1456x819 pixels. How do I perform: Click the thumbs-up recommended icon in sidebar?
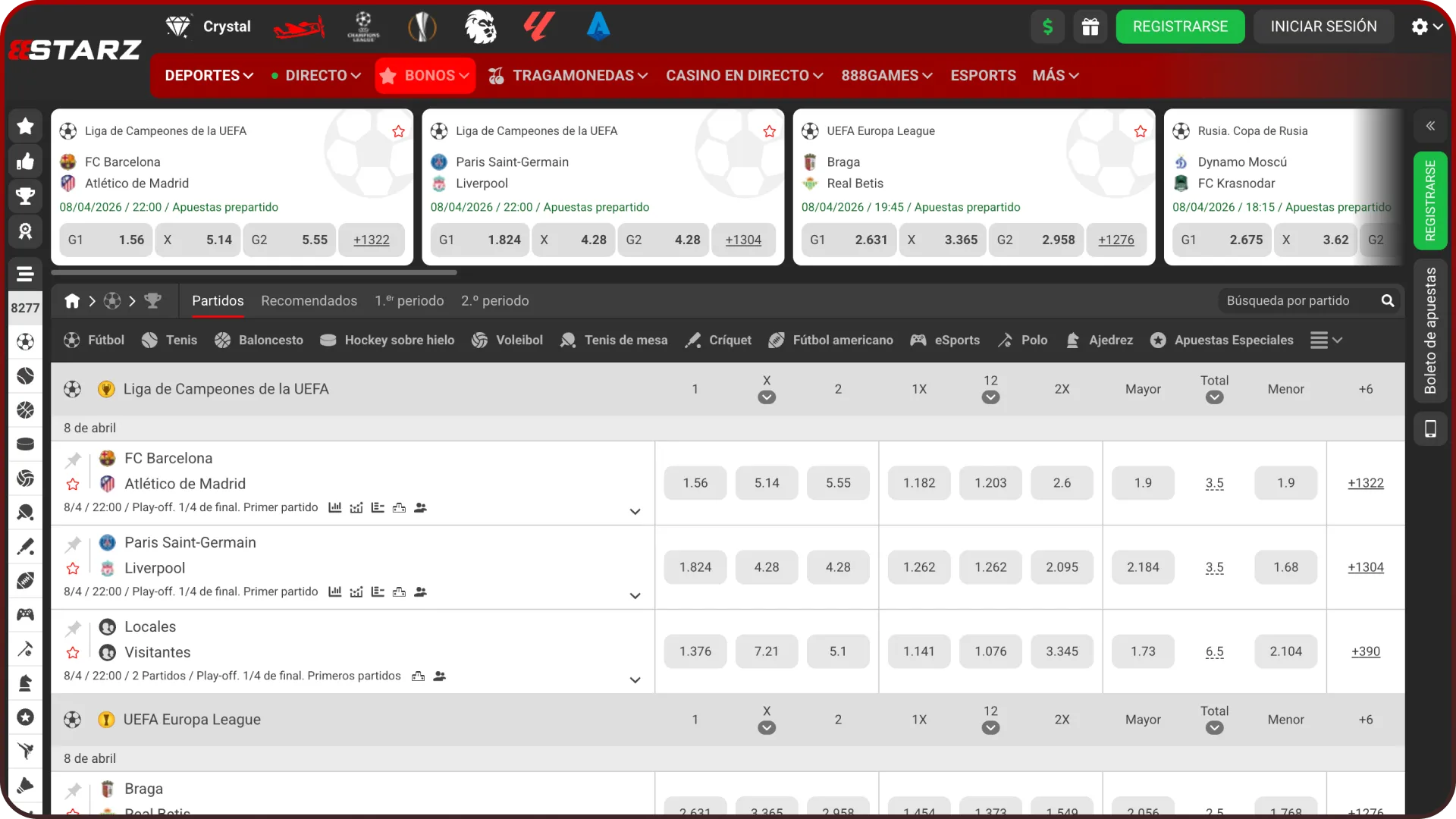coord(25,161)
